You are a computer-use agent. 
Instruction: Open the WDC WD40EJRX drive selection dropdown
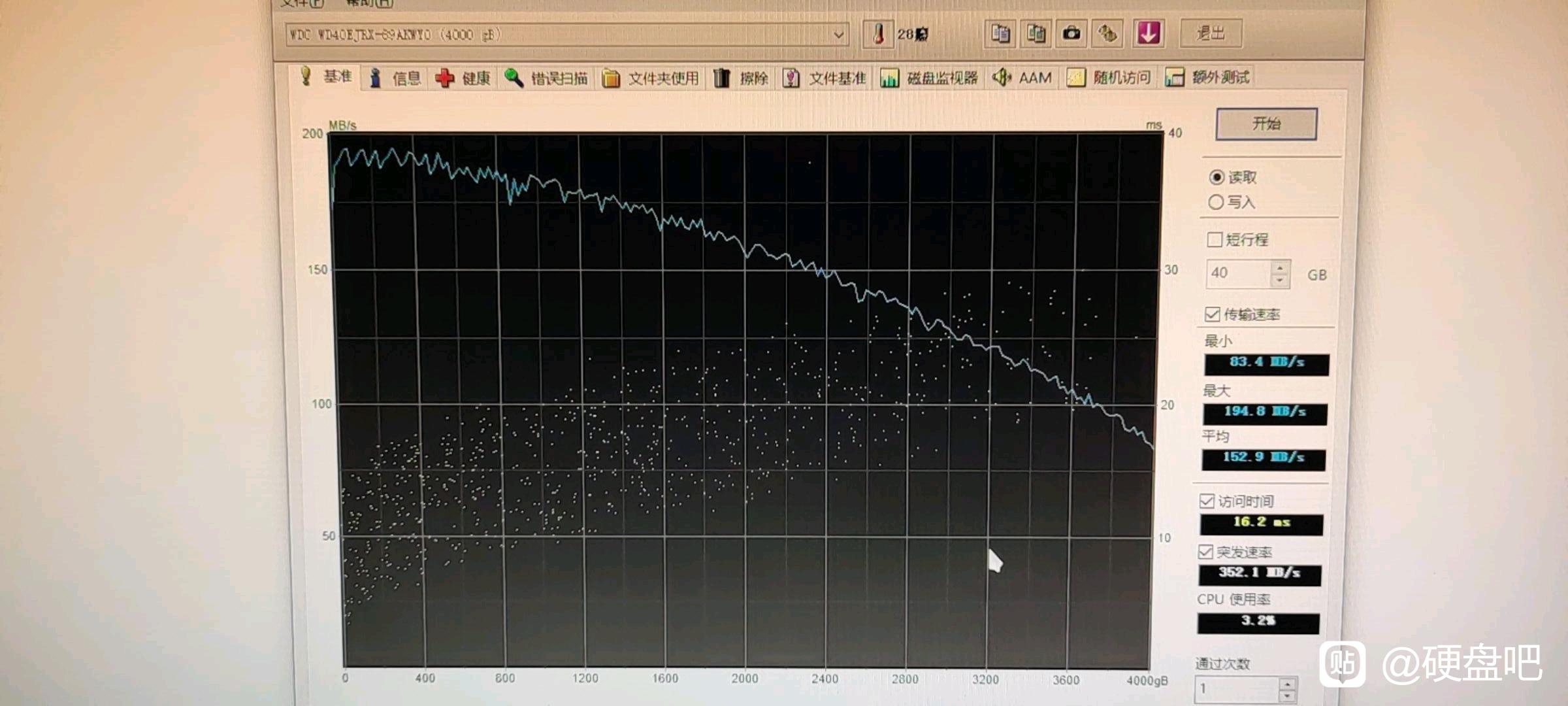567,35
